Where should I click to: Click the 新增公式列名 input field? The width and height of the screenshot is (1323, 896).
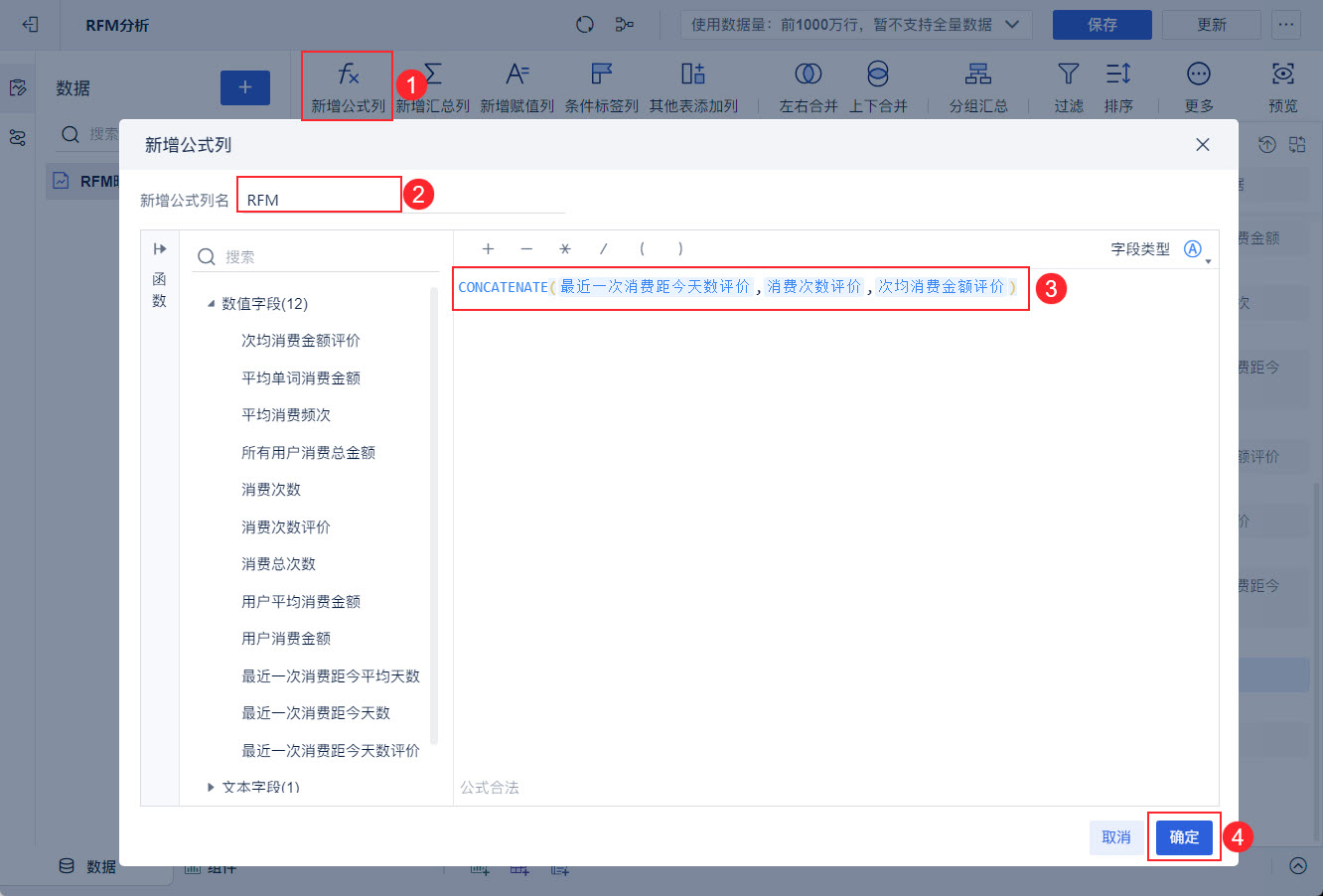(401, 199)
